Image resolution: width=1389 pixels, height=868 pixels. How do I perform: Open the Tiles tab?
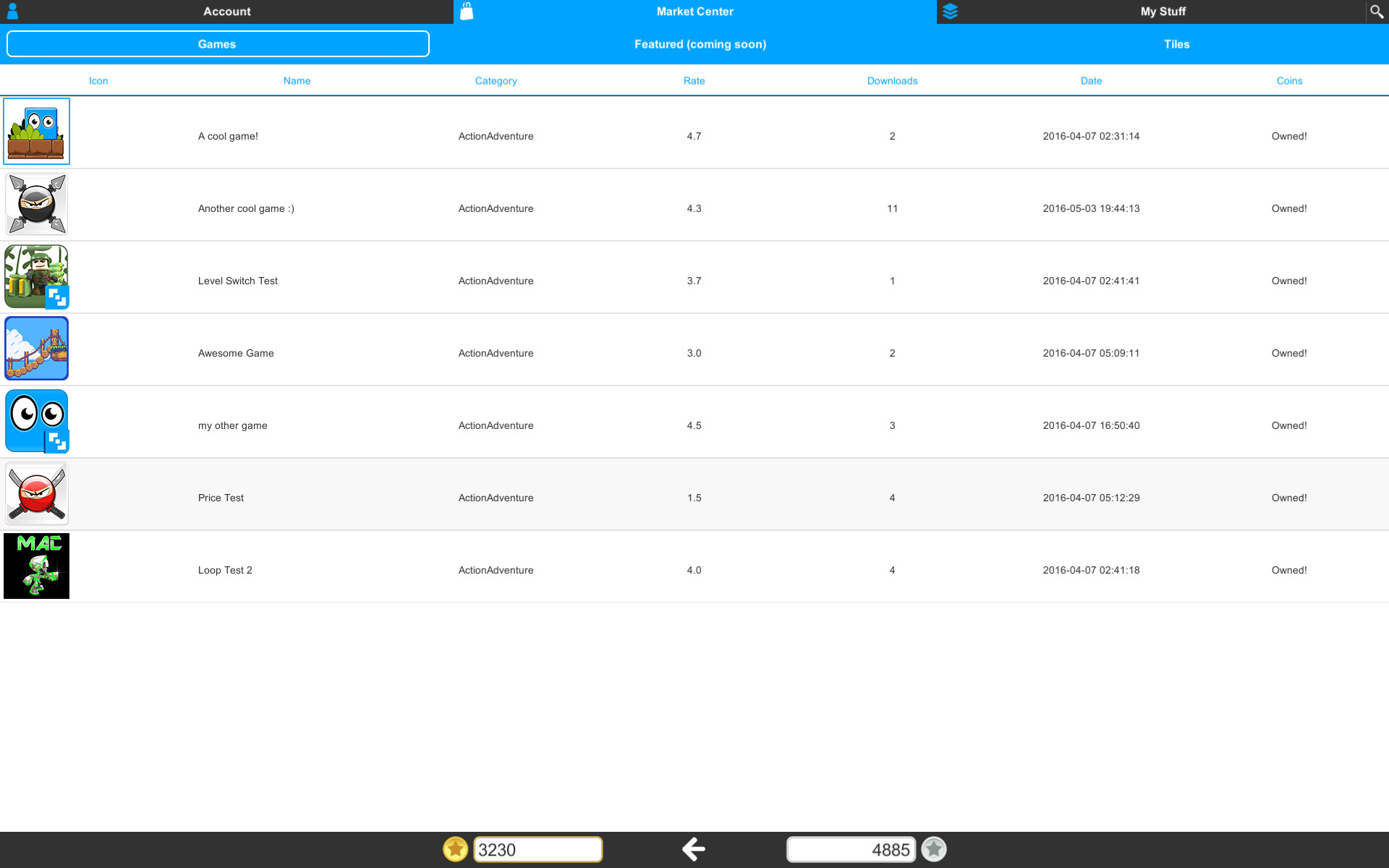[1177, 43]
